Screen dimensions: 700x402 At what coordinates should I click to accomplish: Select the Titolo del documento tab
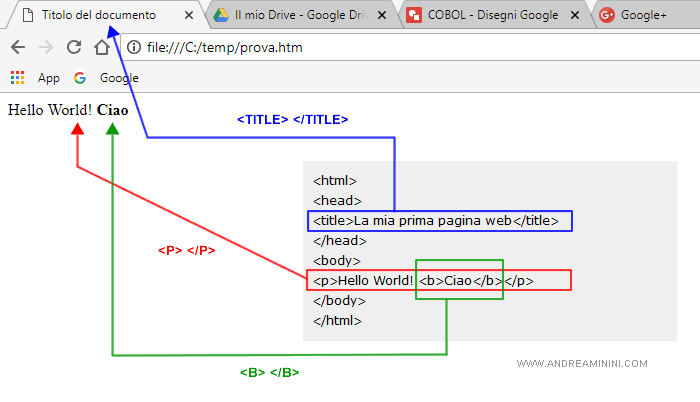click(x=98, y=16)
